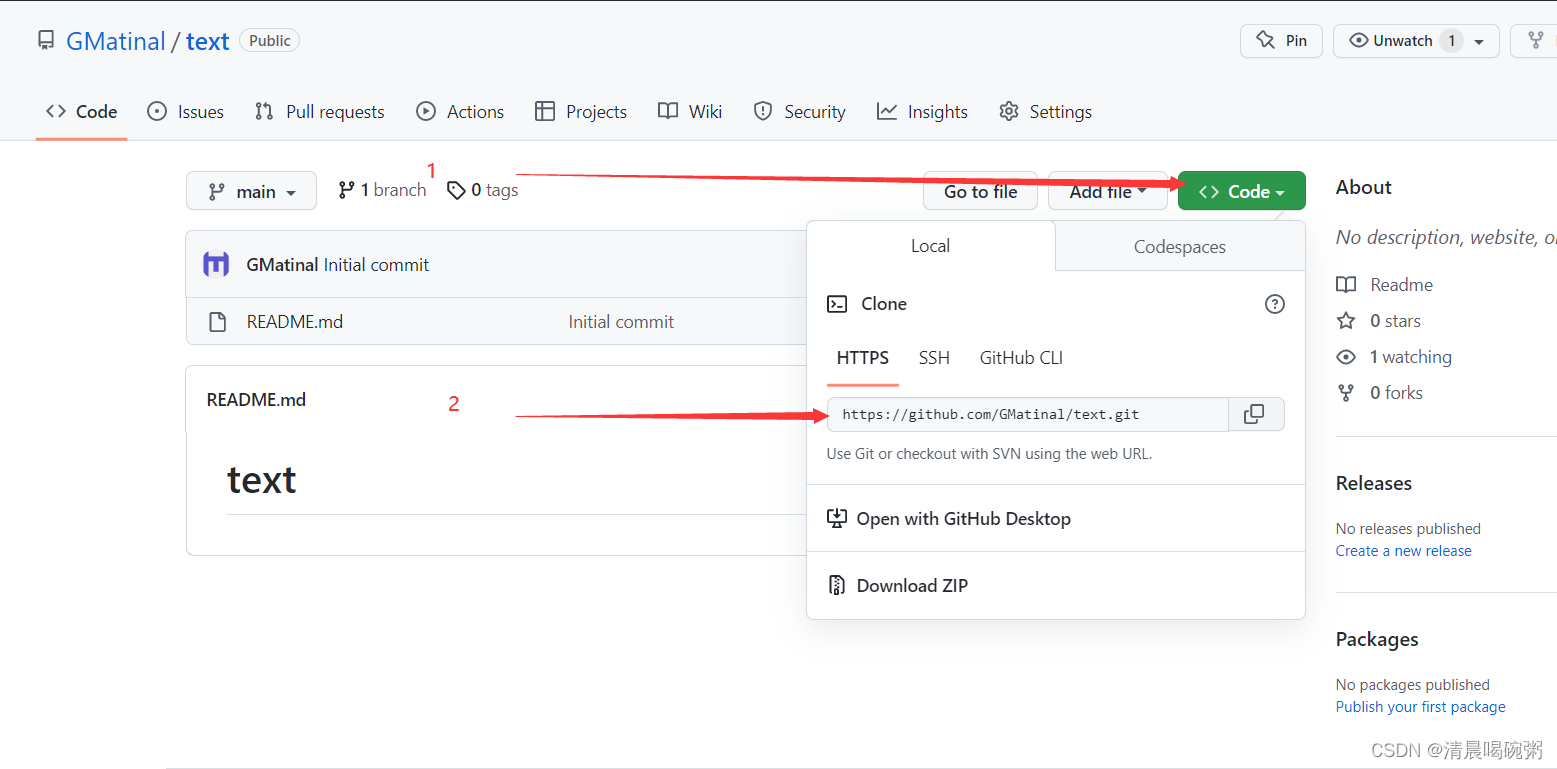Switch to the Codespaces tab

click(1180, 247)
